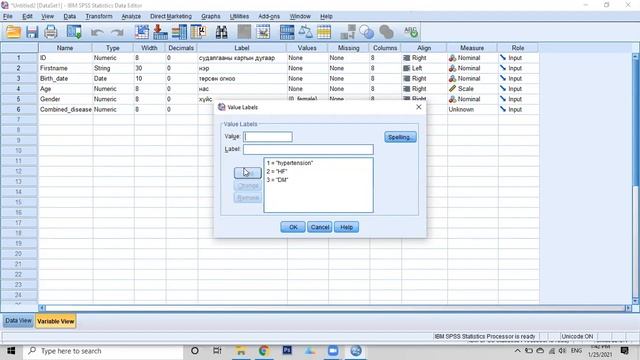Click the Print icon in toolbar

pos(51,32)
